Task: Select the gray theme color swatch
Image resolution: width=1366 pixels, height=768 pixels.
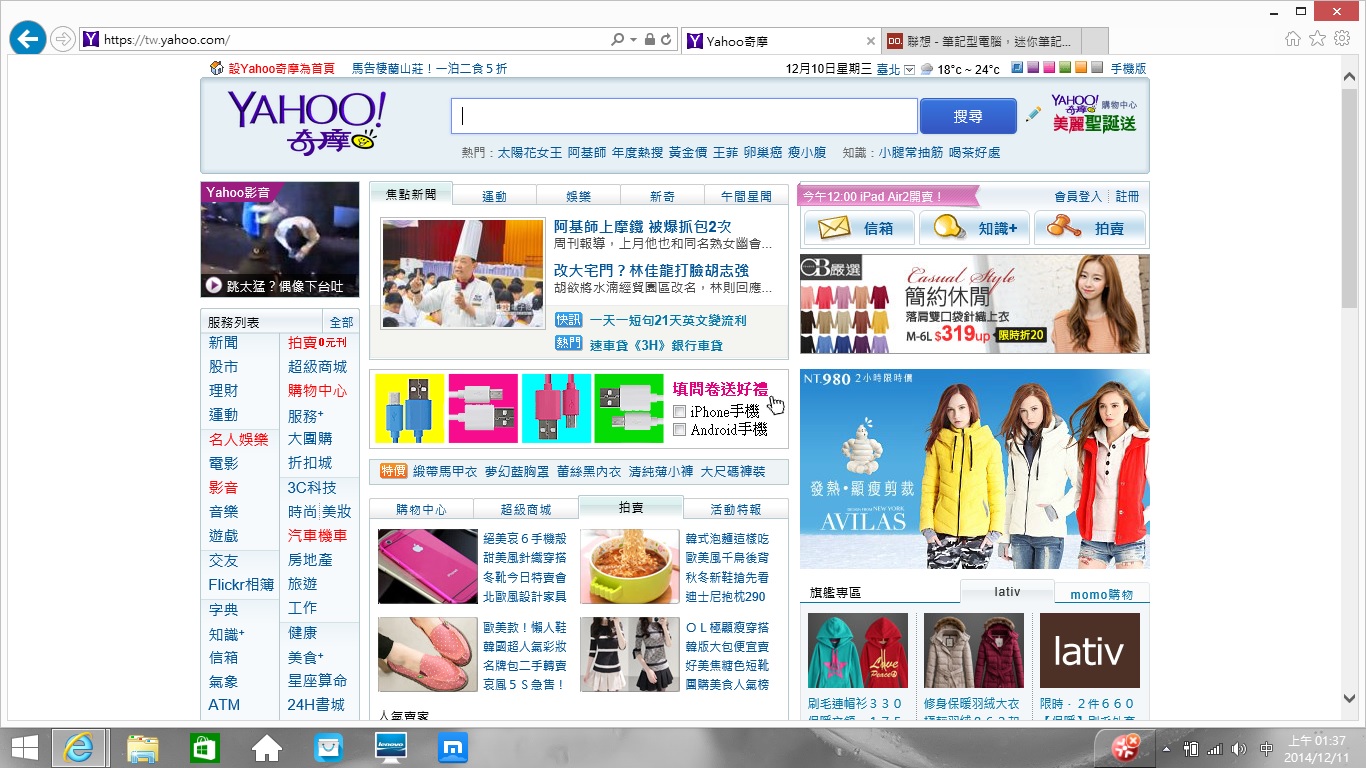Action: [1097, 68]
